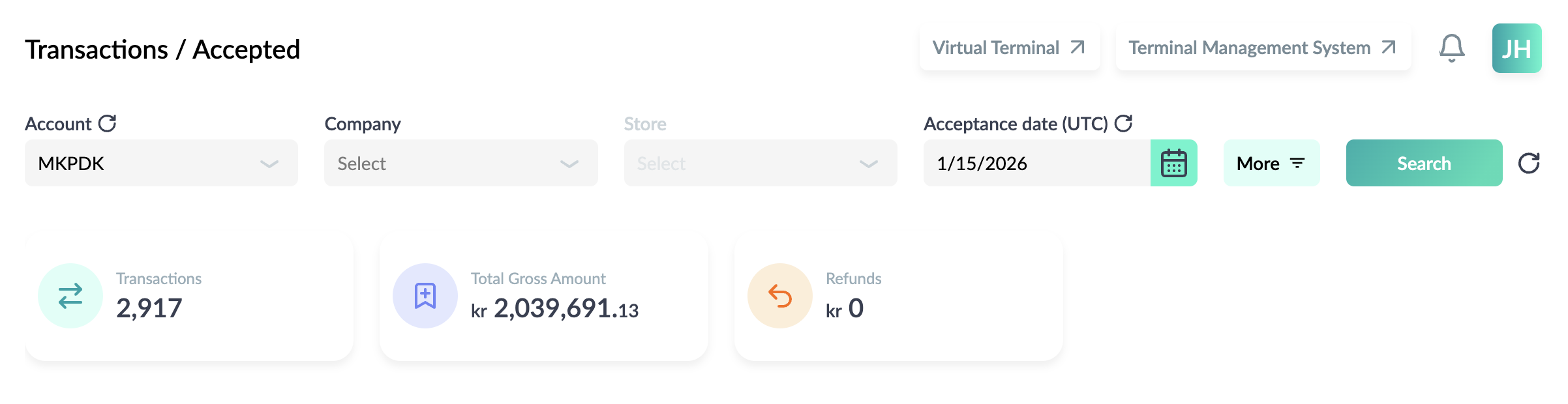The width and height of the screenshot is (1568, 404).
Task: Open the Company select dropdown
Action: point(461,163)
